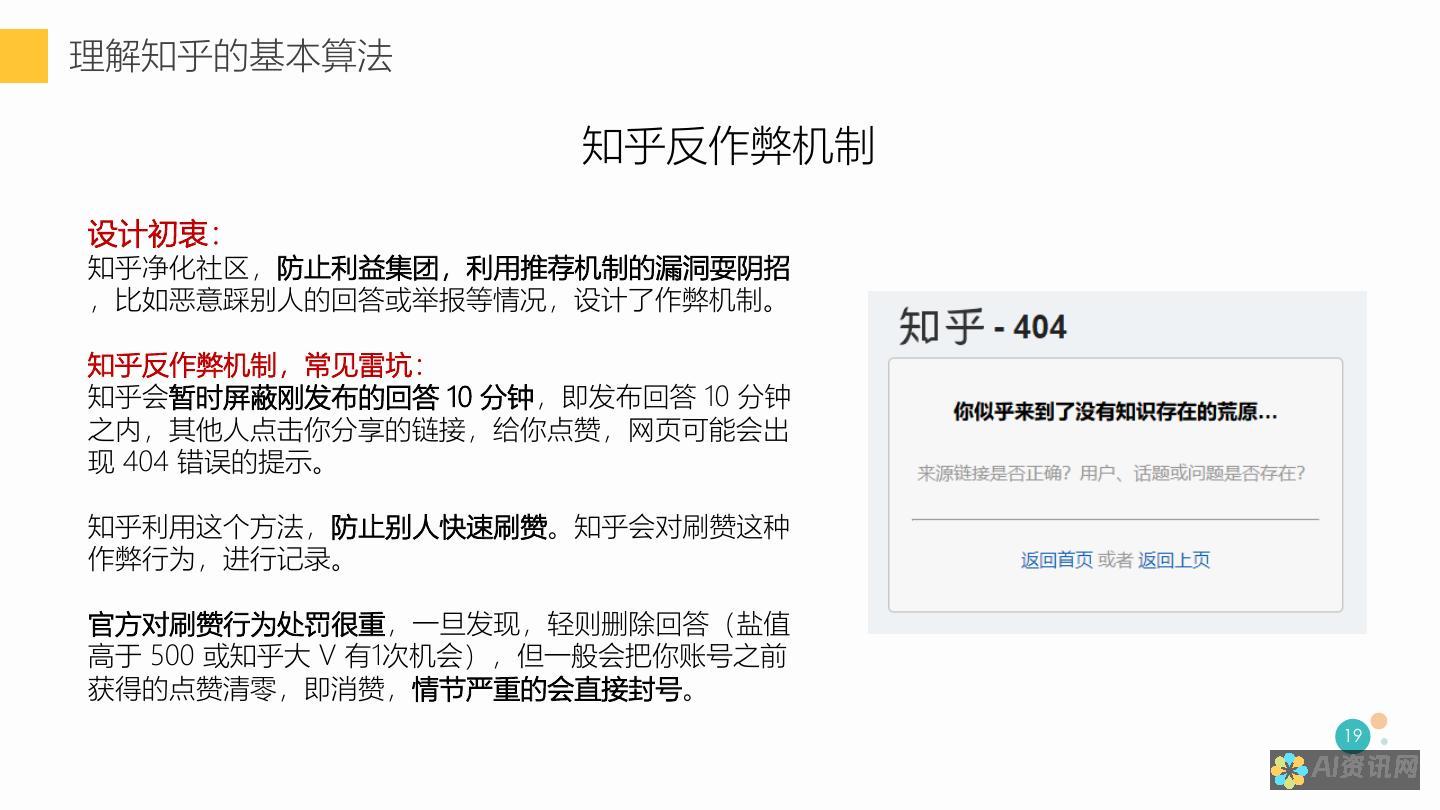Click the bold text 情节严重的会直接封号
This screenshot has height=810, width=1440.
pyautogui.click(x=547, y=690)
